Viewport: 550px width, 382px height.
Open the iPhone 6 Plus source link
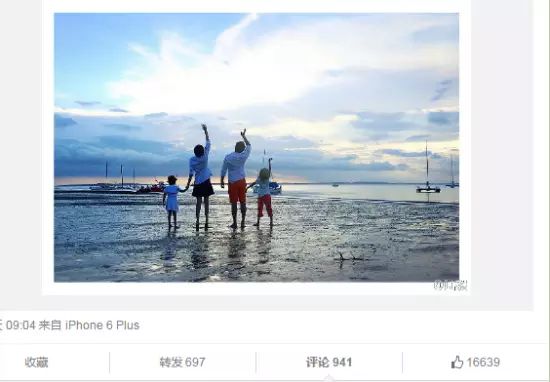(x=102, y=325)
